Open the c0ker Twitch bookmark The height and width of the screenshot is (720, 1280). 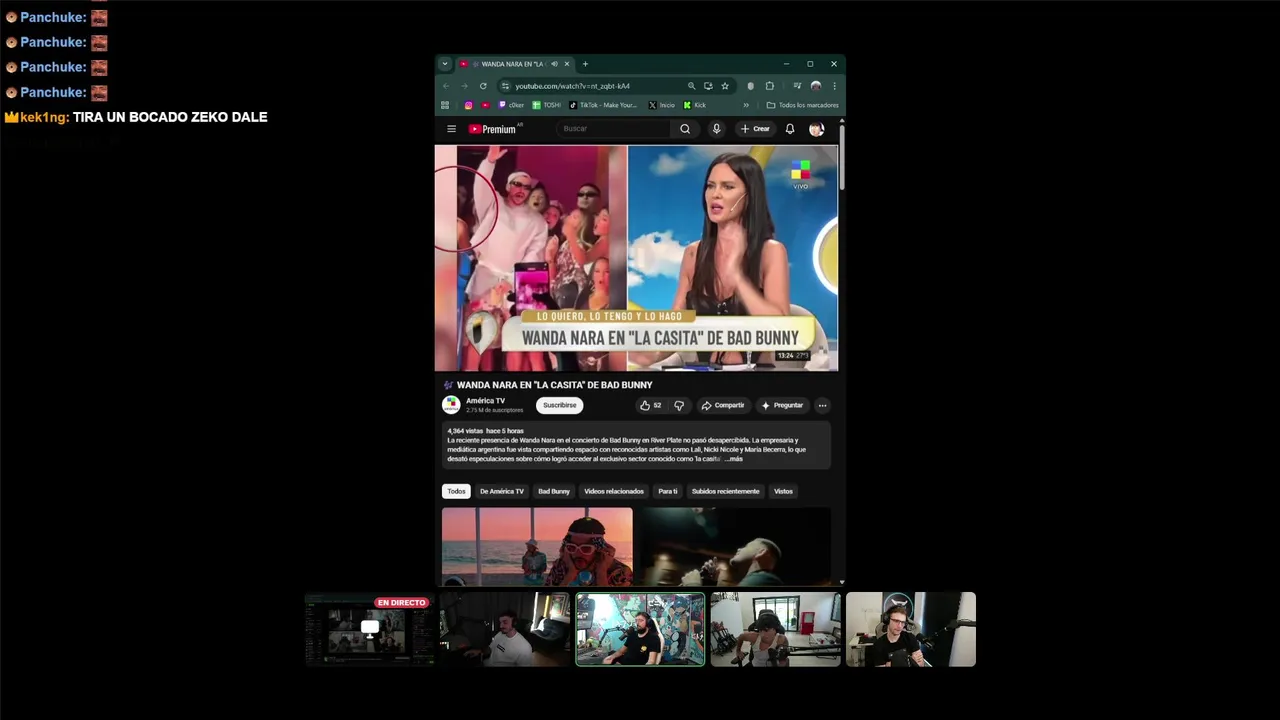512,105
